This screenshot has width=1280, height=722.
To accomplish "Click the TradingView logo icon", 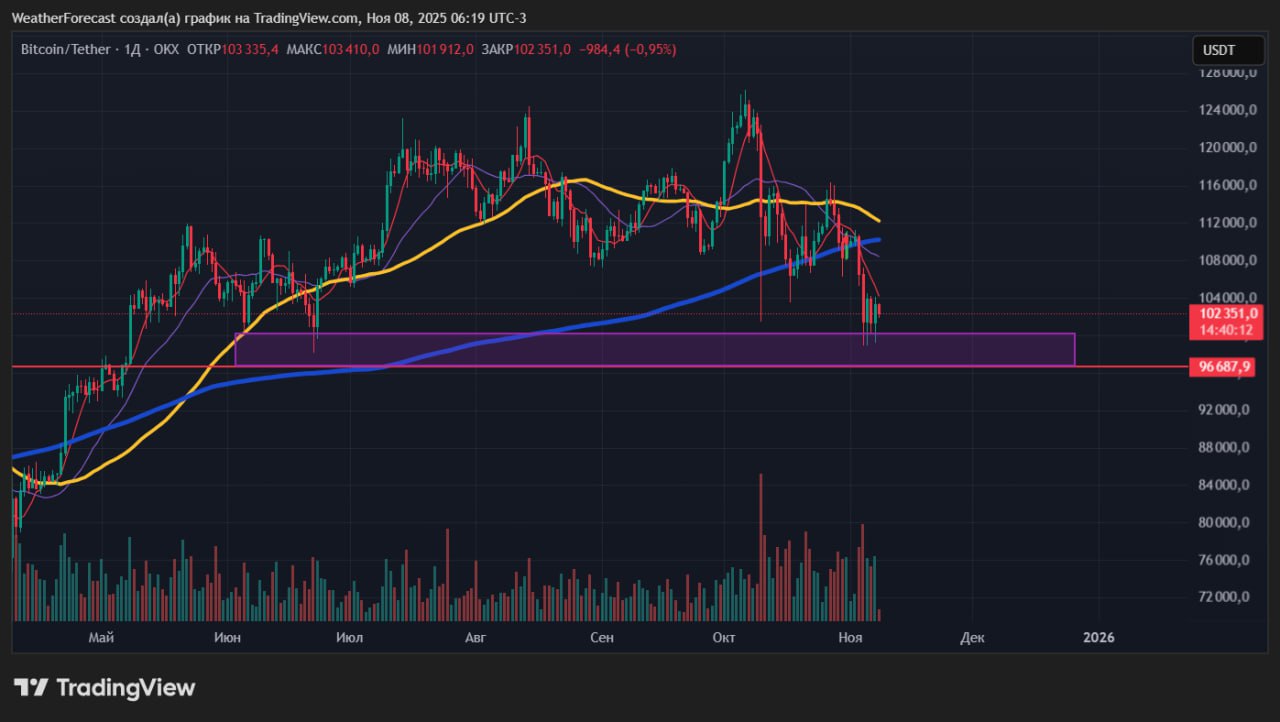I will (x=31, y=688).
